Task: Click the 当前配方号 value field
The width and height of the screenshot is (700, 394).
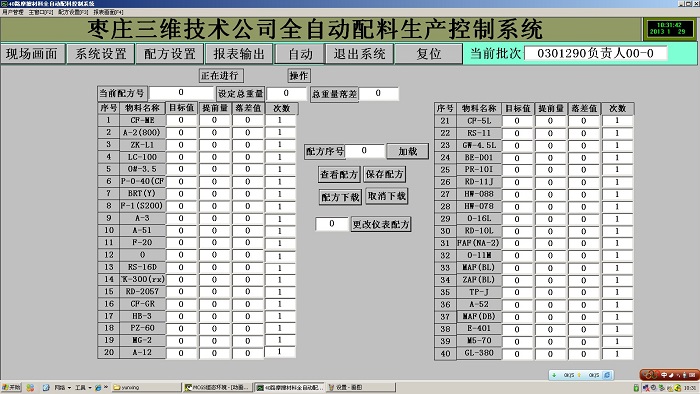Action: click(x=181, y=93)
